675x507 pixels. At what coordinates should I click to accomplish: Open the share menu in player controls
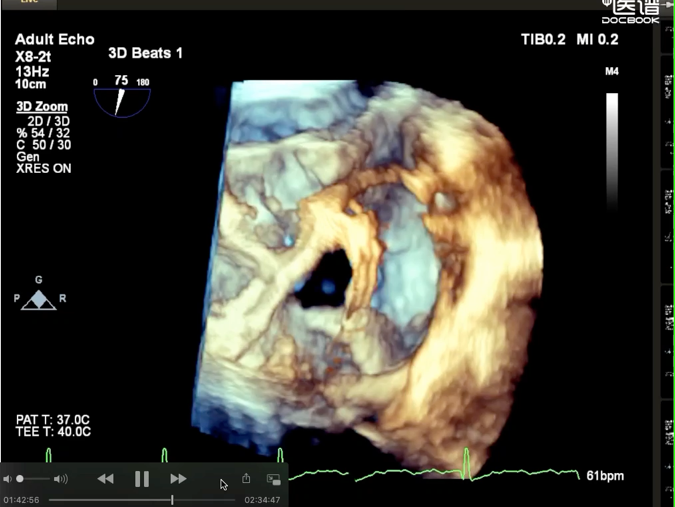[246, 479]
